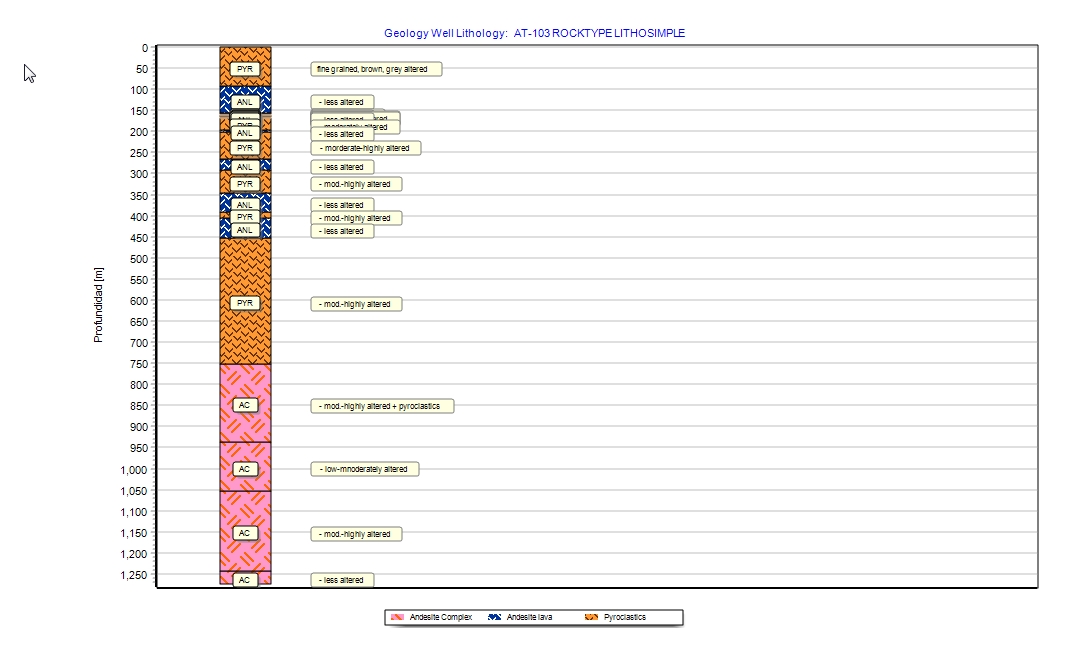Click the '900' depth tick label
The width and height of the screenshot is (1069, 656).
click(x=139, y=427)
